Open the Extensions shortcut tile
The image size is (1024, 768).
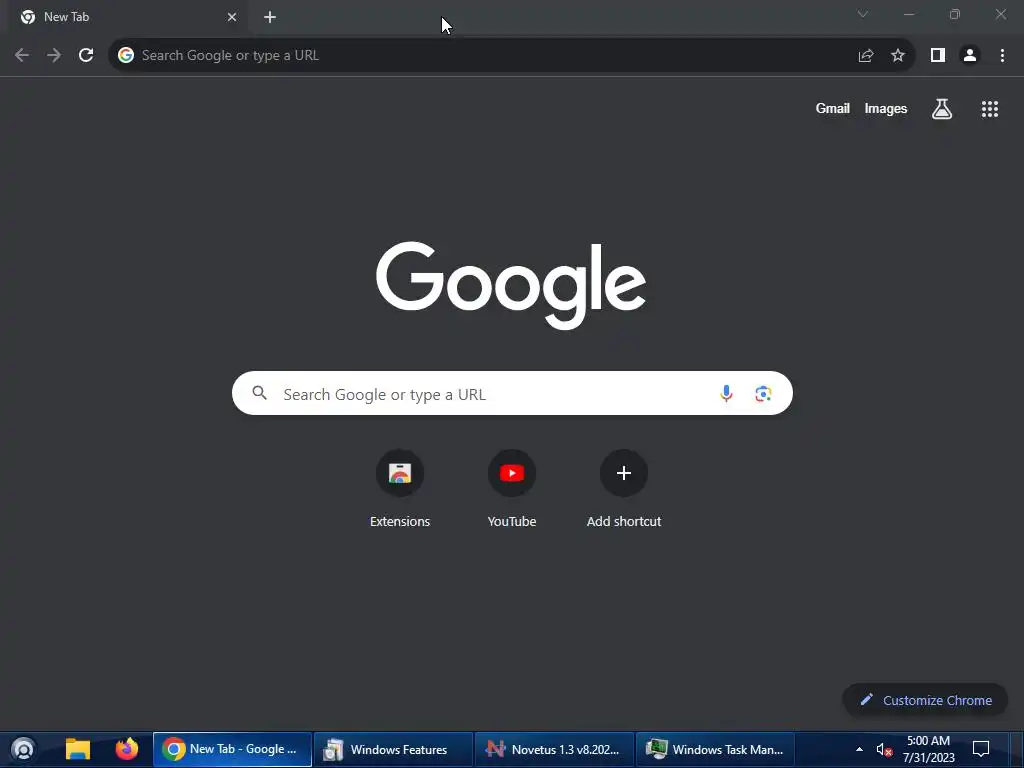click(x=400, y=488)
